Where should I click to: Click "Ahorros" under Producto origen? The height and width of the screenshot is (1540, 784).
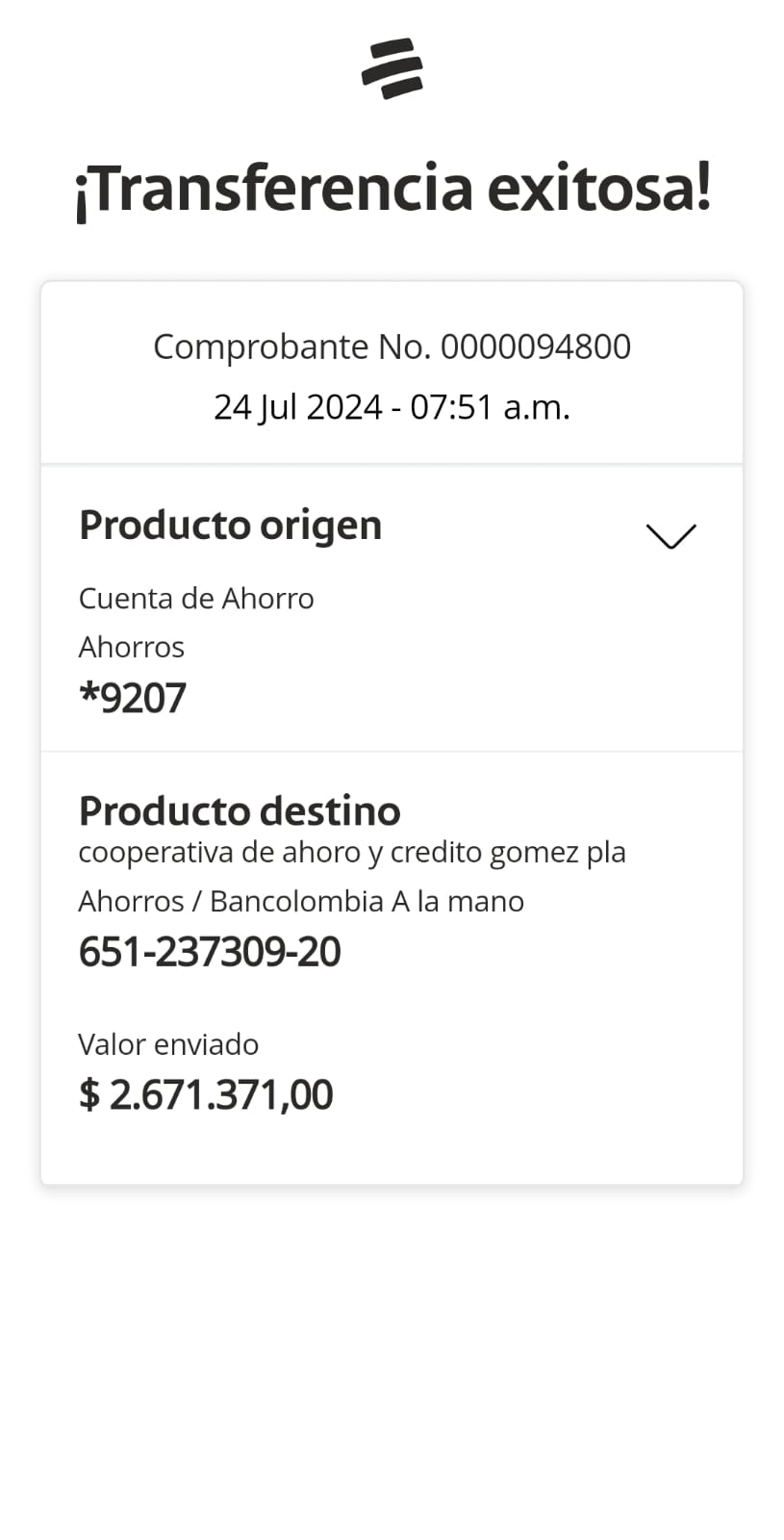(131, 647)
